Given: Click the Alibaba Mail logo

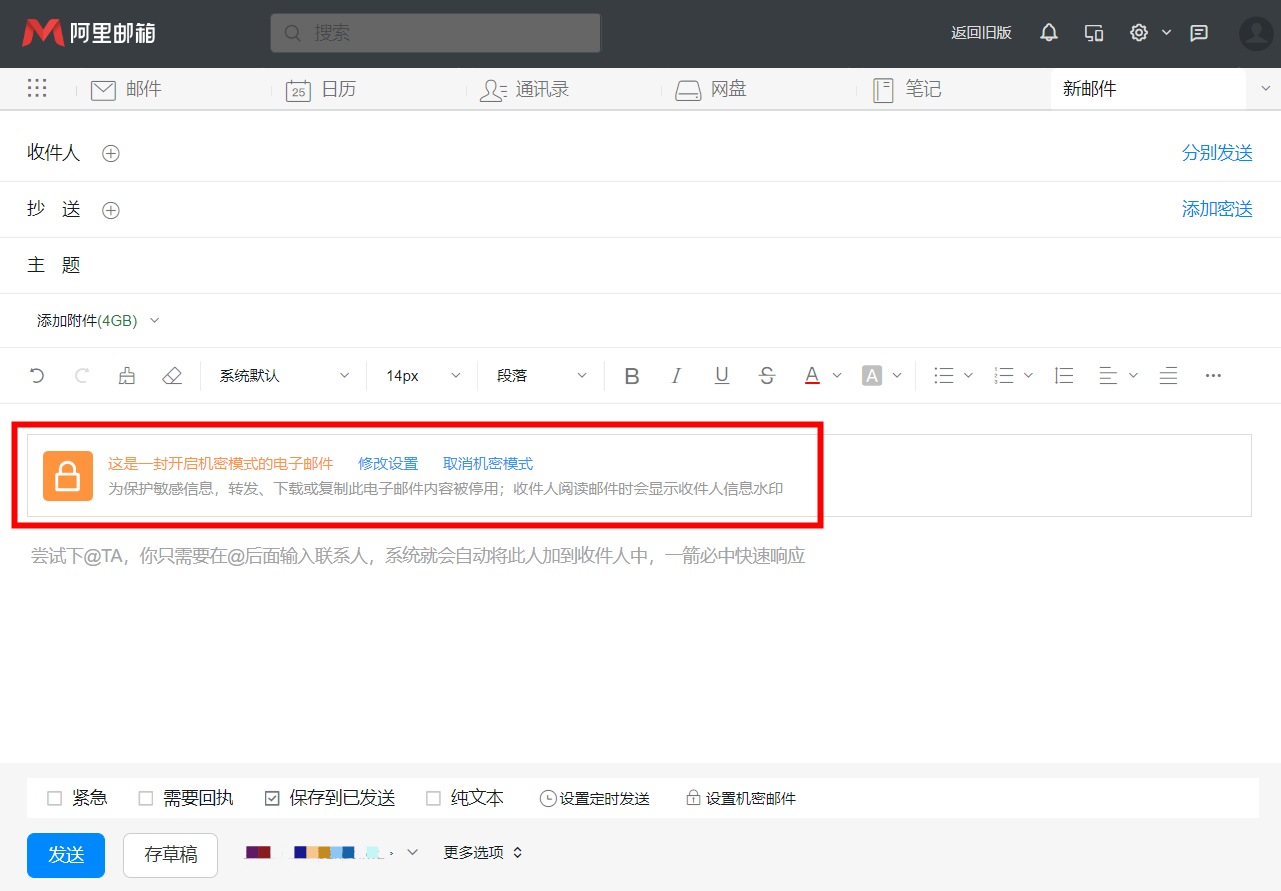Looking at the screenshot, I should pos(89,33).
